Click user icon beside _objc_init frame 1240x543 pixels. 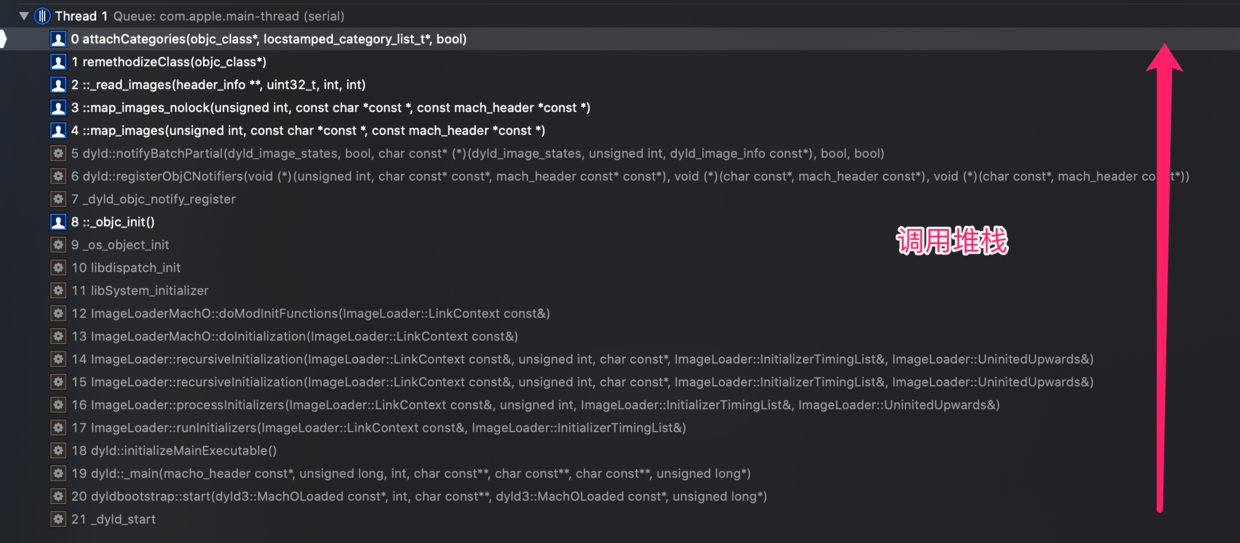58,222
